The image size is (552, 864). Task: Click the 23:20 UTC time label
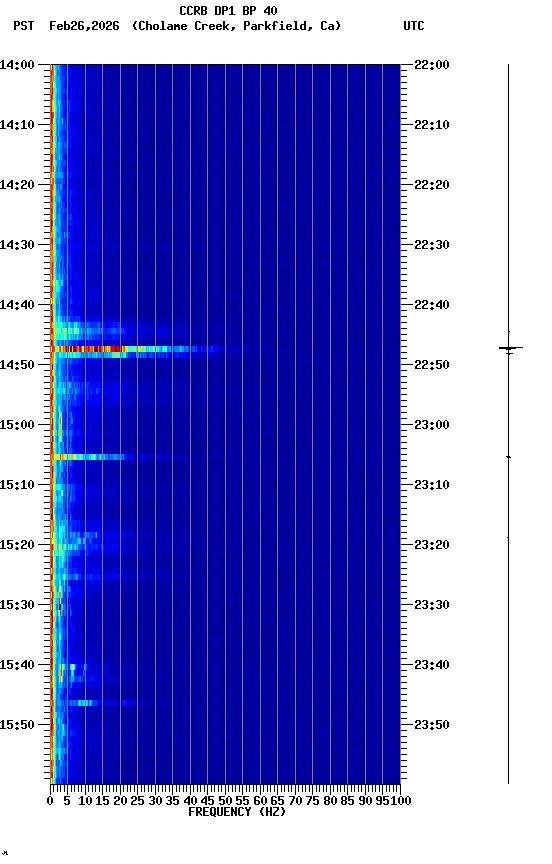[x=432, y=546]
